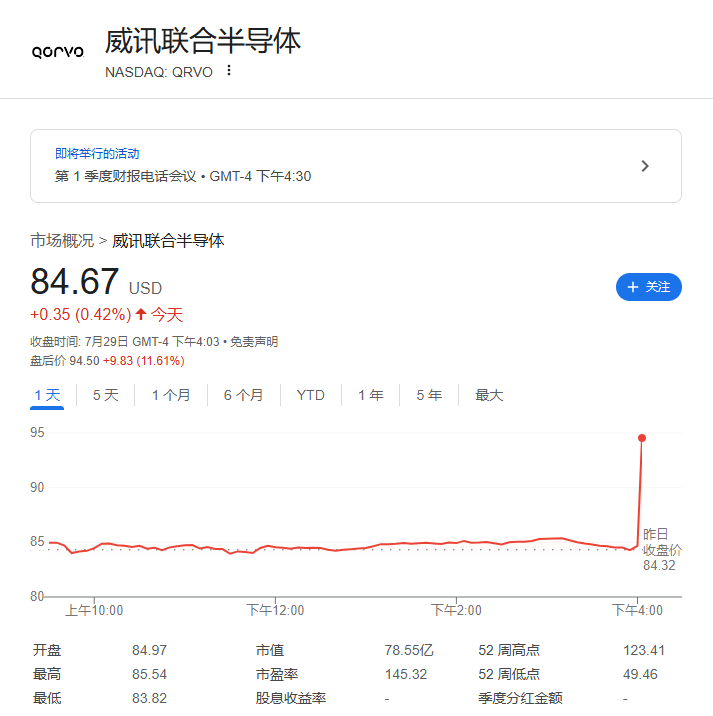Click the 昨日收盘价 84.32 label

pos(662,550)
